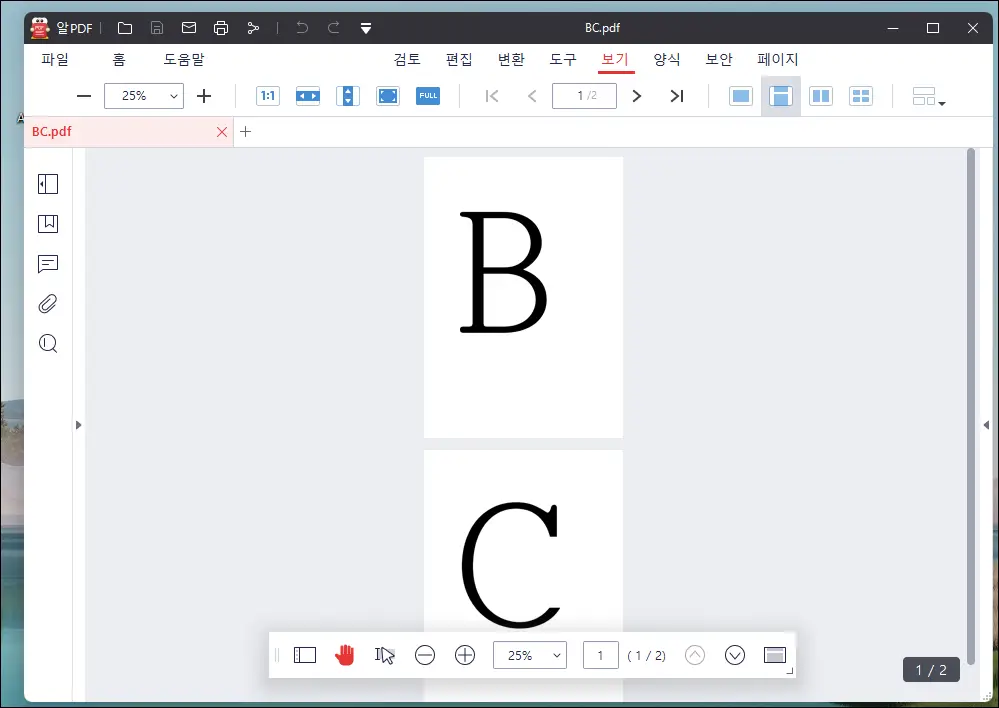This screenshot has height=708, width=999.
Task: Open the 파일 menu
Action: click(55, 59)
